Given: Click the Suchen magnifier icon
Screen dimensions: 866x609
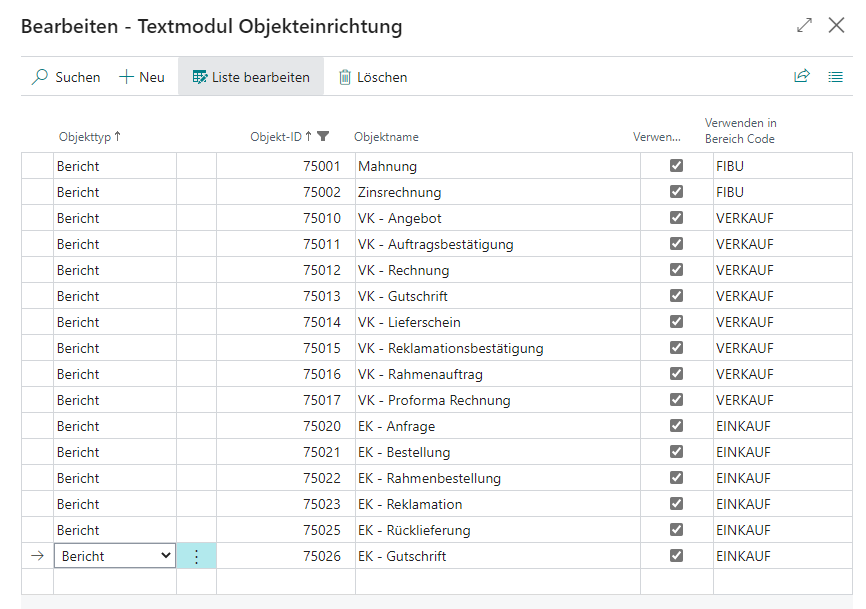Looking at the screenshot, I should click(x=40, y=77).
